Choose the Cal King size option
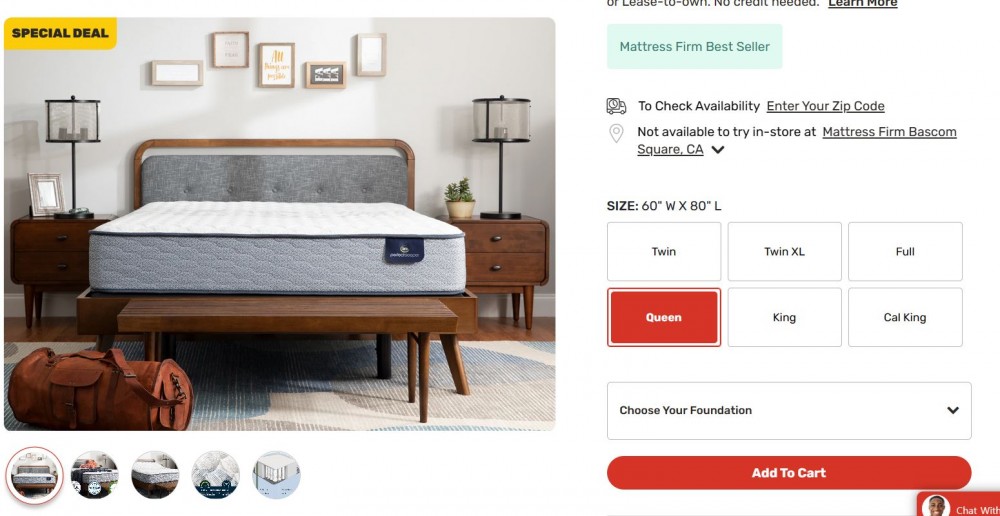The height and width of the screenshot is (516, 1000). pos(905,317)
